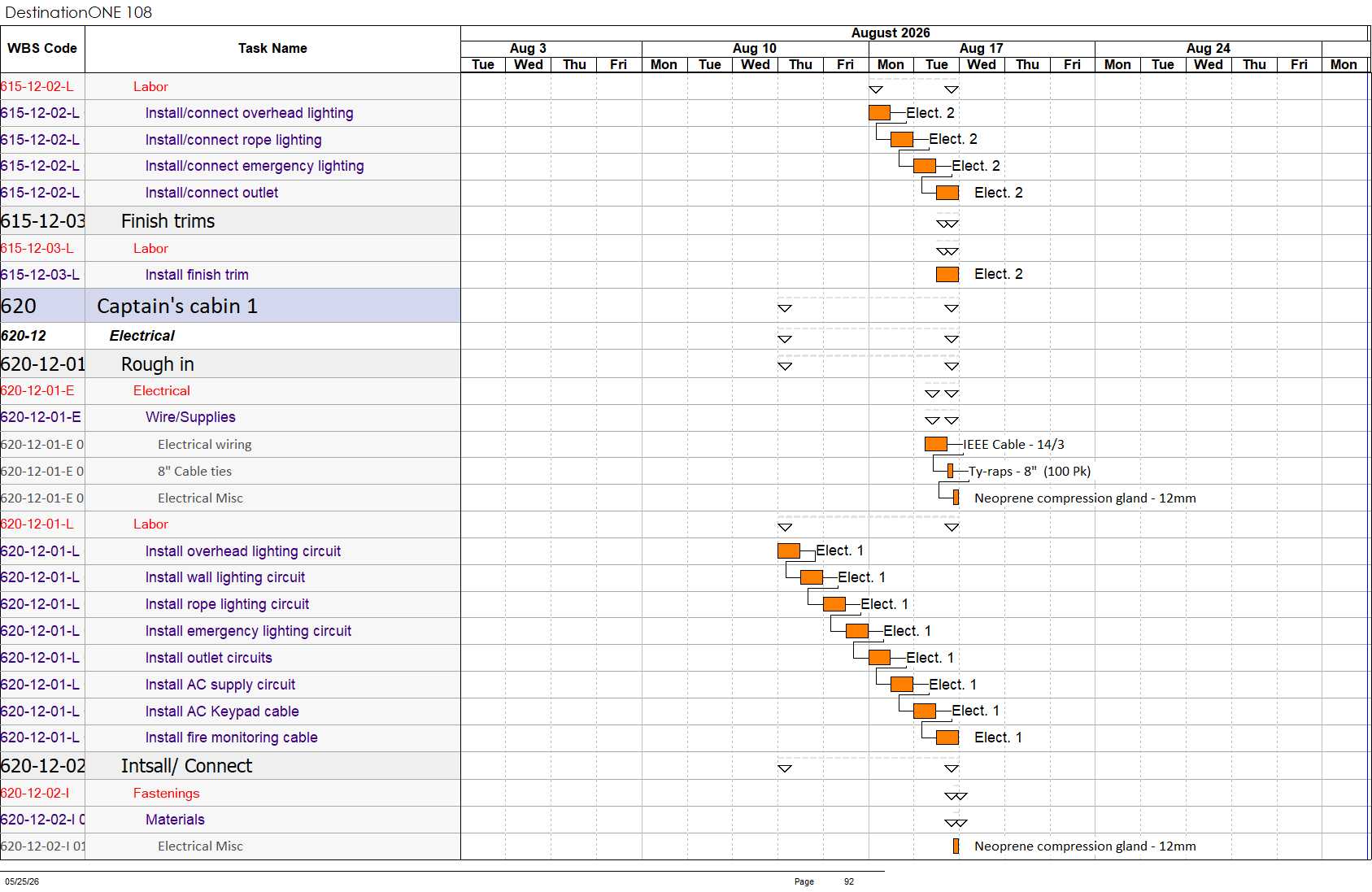1372x892 pixels.
Task: Select the Install finish trim orange bar
Action: (947, 275)
